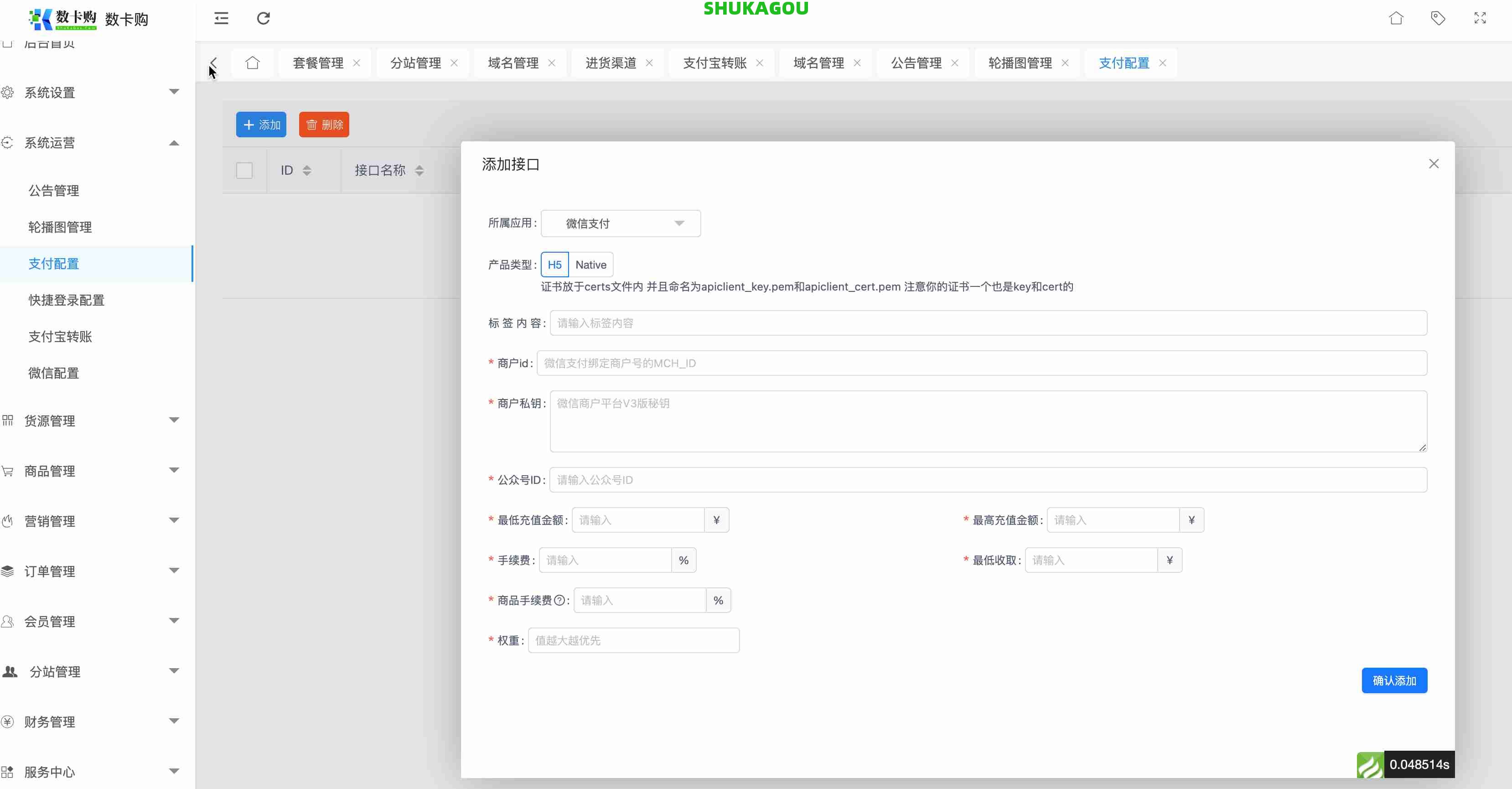Refresh the page using the reload icon
The height and width of the screenshot is (789, 1512).
263,18
